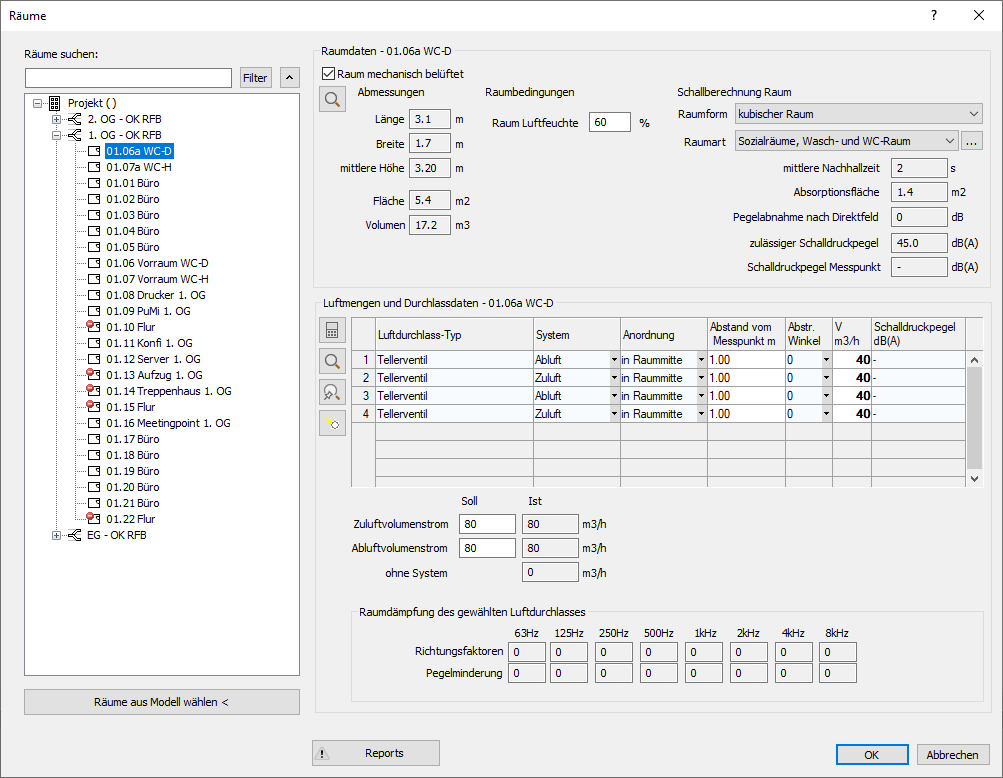Viewport: 1003px width, 778px height.
Task: Click the room icon of 01.05 Büro
Action: tap(94, 247)
